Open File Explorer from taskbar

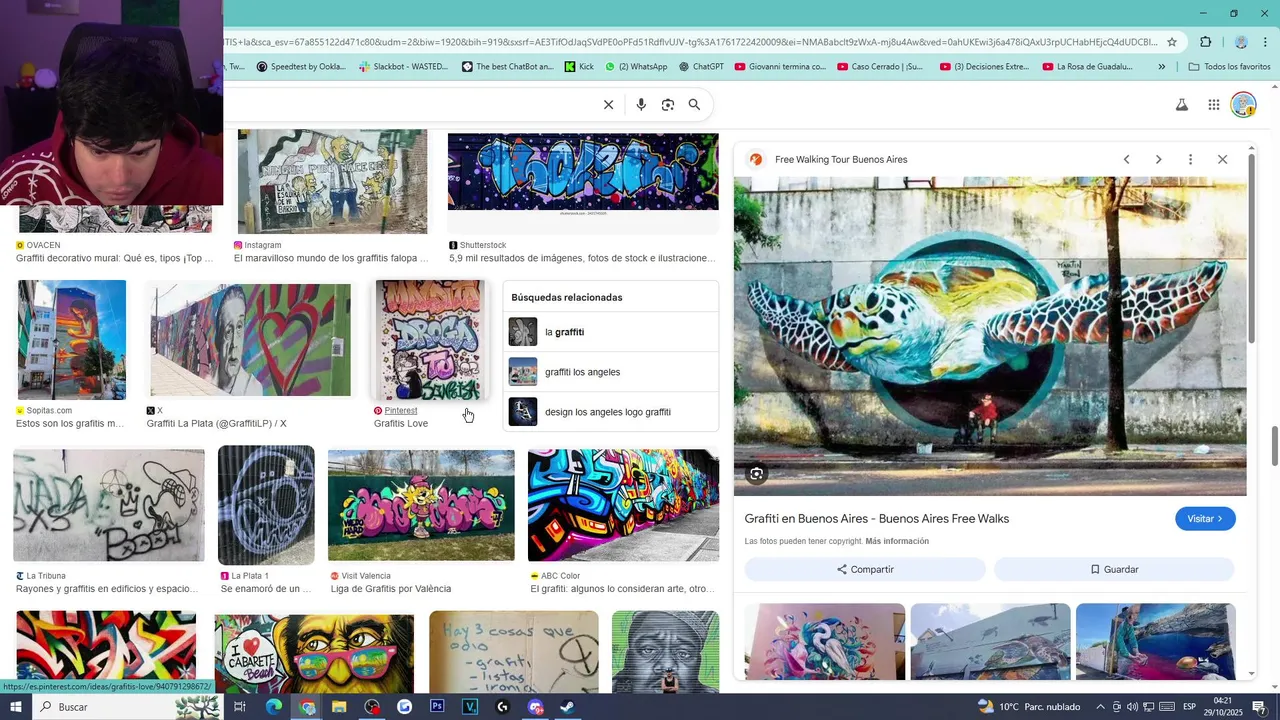(339, 707)
